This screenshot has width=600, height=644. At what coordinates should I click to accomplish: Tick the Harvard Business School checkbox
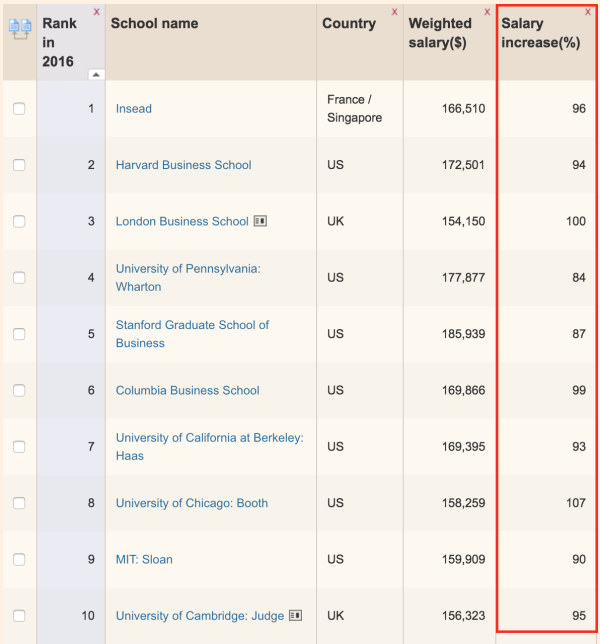click(x=19, y=165)
